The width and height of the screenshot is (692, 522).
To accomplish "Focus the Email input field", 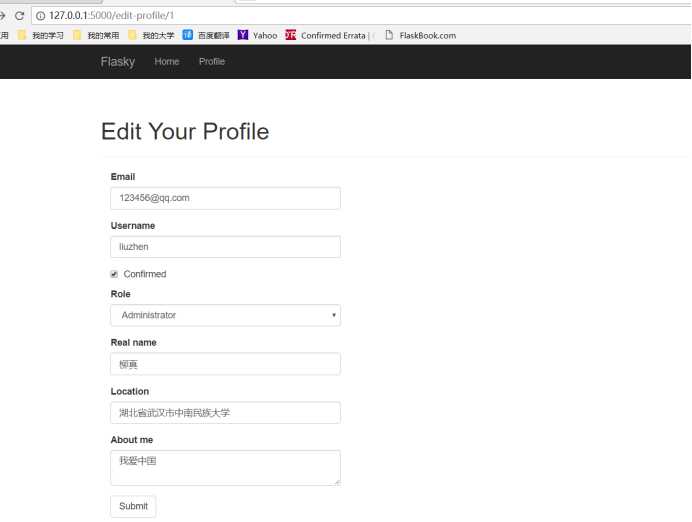I will 226,198.
